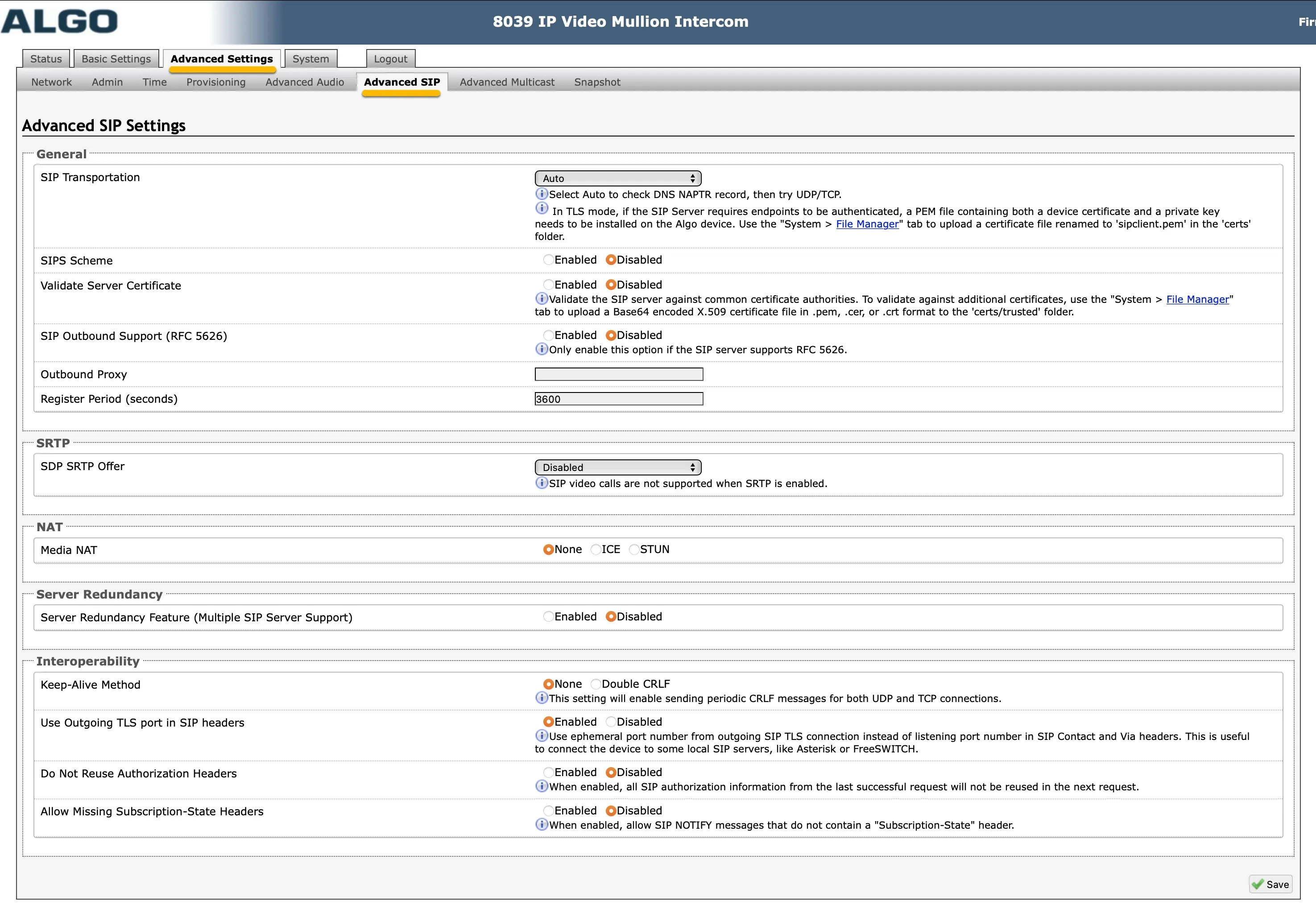Click the Save button
Screen dimensions: 1316x917
(x=1270, y=884)
